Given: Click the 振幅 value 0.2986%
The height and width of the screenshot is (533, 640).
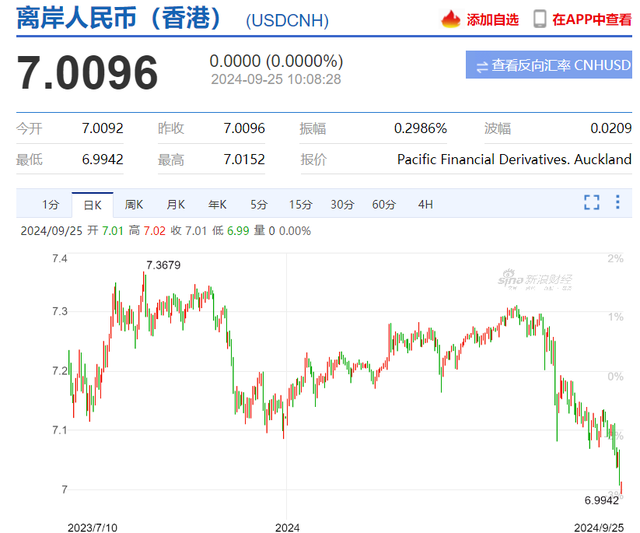Looking at the screenshot, I should 420,129.
